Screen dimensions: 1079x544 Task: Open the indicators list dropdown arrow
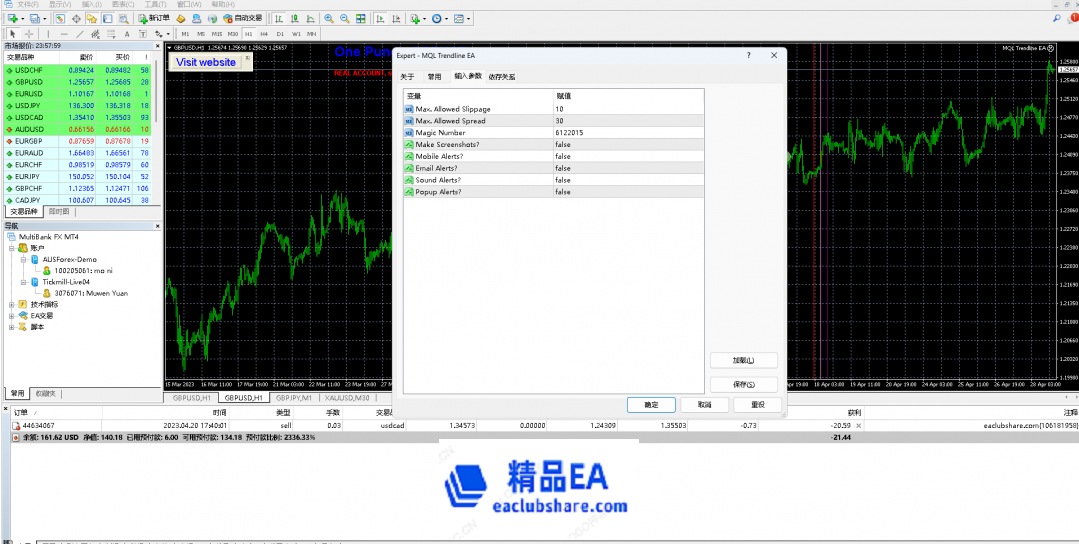click(x=425, y=19)
